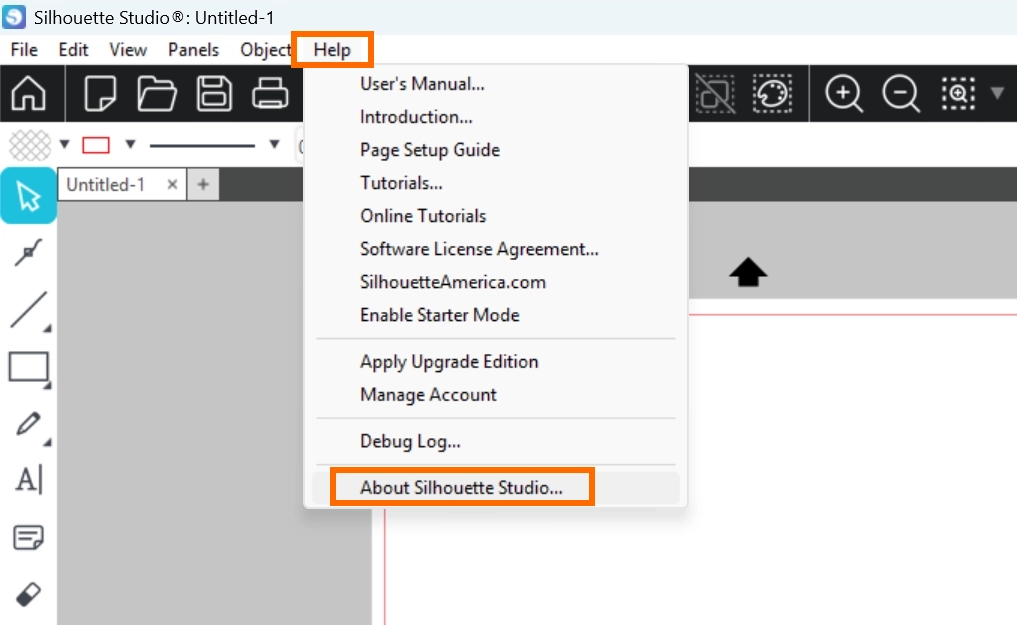Close the Untitled-1 tab
The image size is (1017, 625).
(x=172, y=184)
